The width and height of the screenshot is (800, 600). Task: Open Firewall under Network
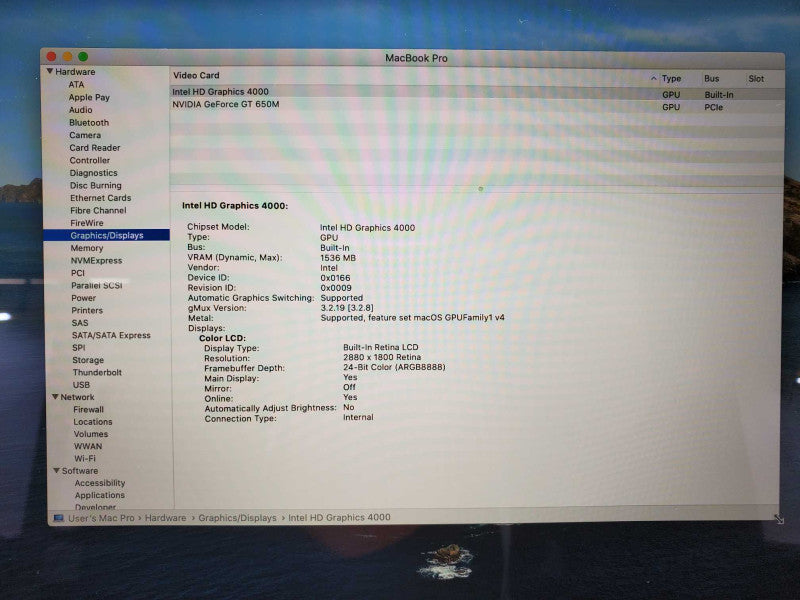[x=88, y=409]
